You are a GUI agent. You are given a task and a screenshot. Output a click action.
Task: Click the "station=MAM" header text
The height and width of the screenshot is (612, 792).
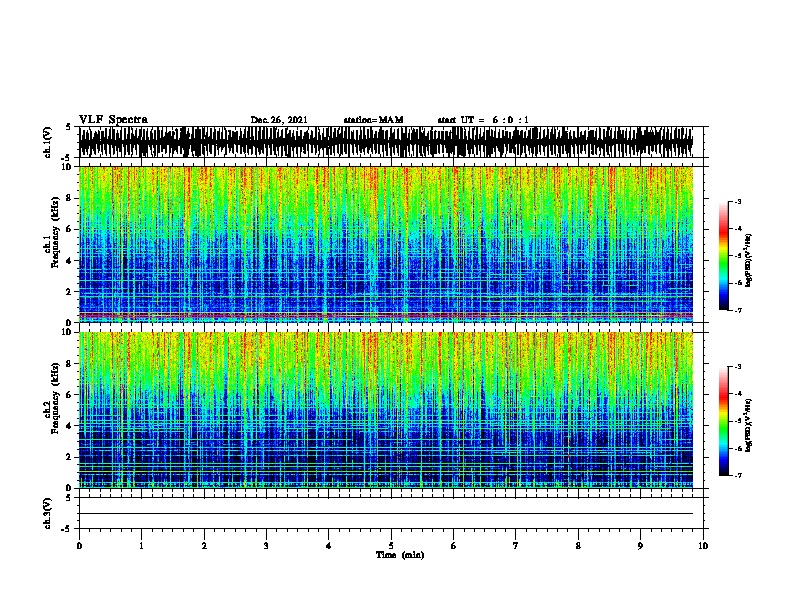pos(373,120)
